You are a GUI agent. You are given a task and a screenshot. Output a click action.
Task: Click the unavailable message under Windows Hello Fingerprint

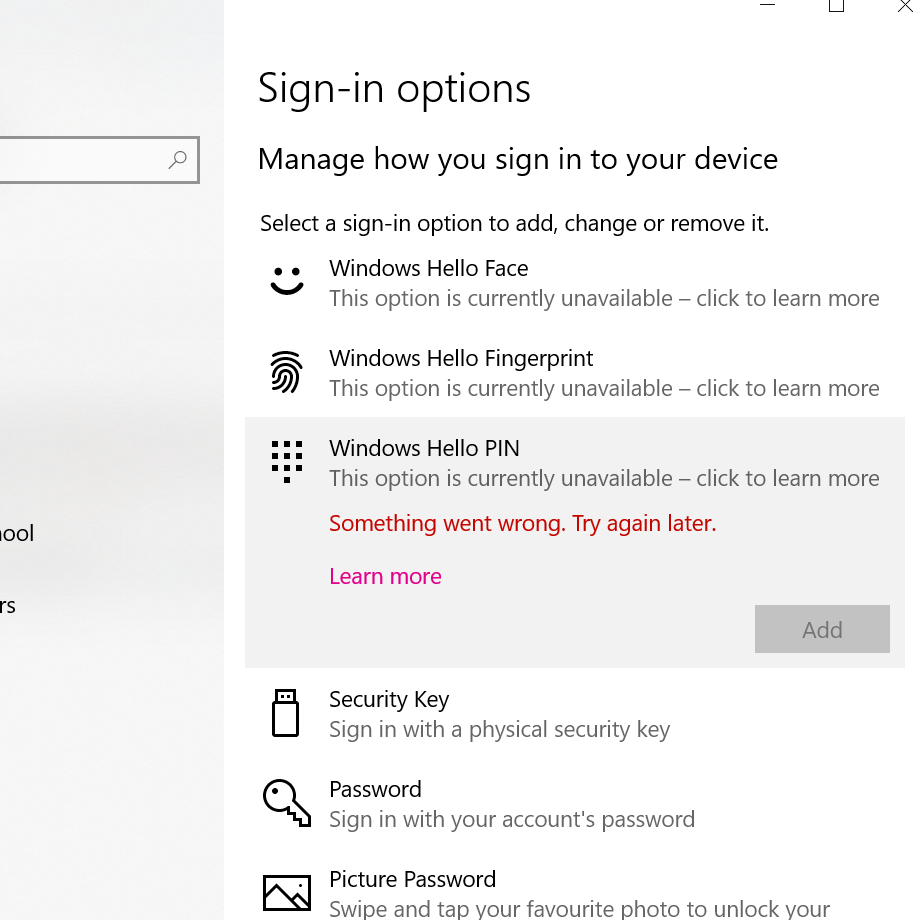604,388
